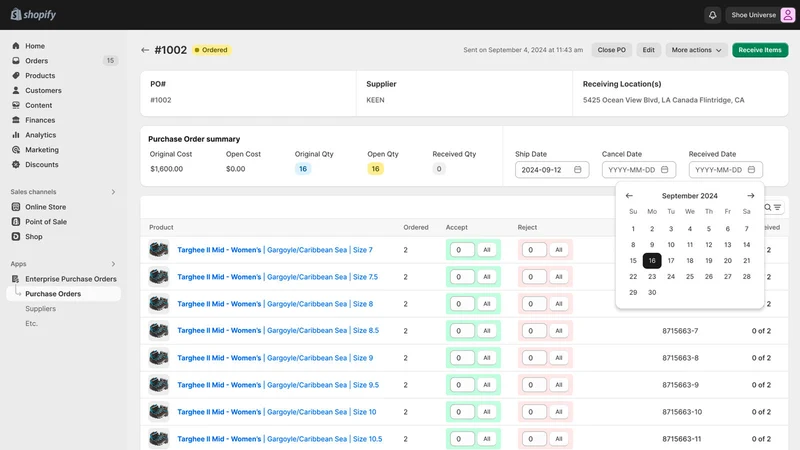Open the More actions dropdown
800x450 pixels.
696,50
